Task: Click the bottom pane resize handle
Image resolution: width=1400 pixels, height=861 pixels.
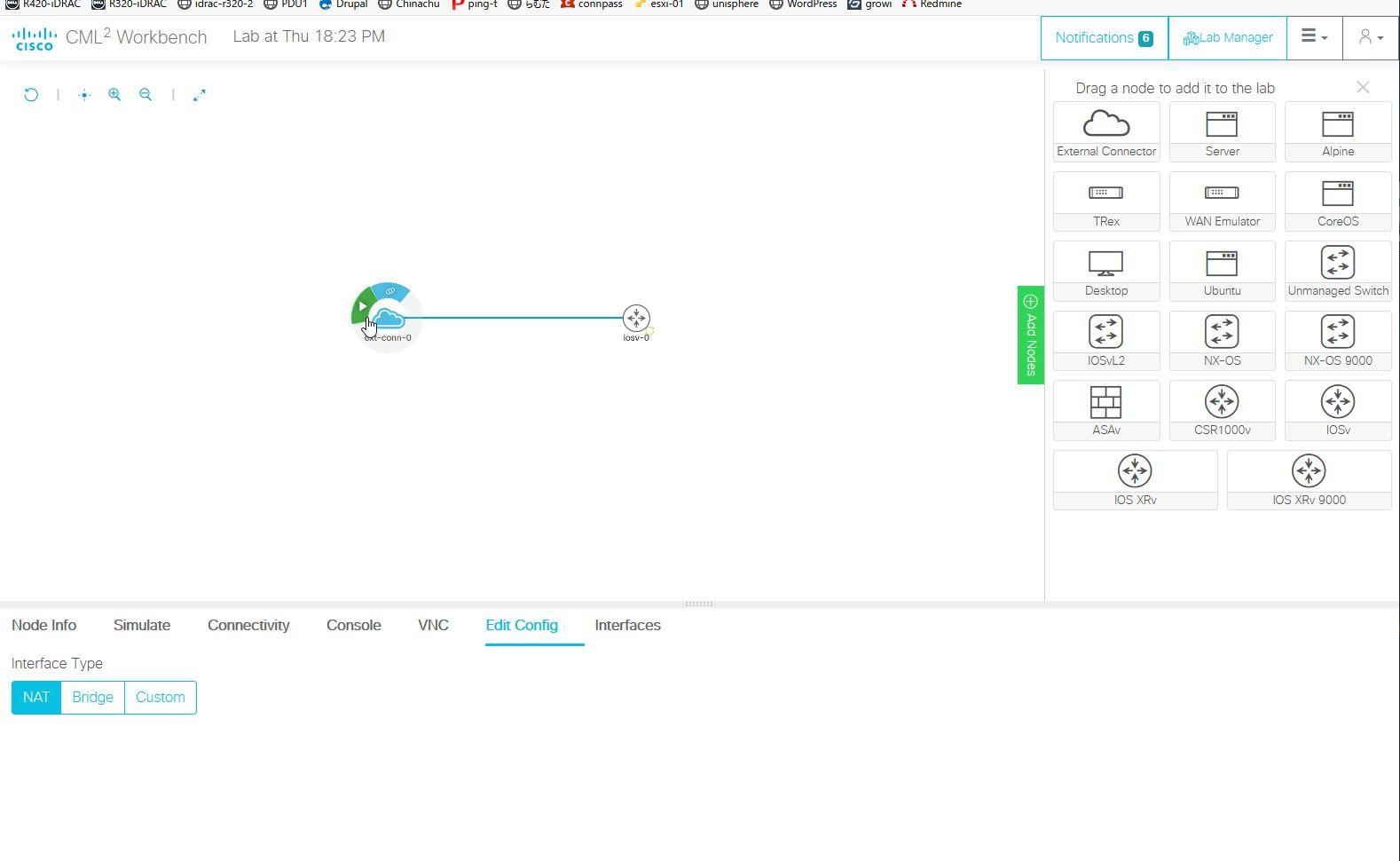Action: pos(699,604)
